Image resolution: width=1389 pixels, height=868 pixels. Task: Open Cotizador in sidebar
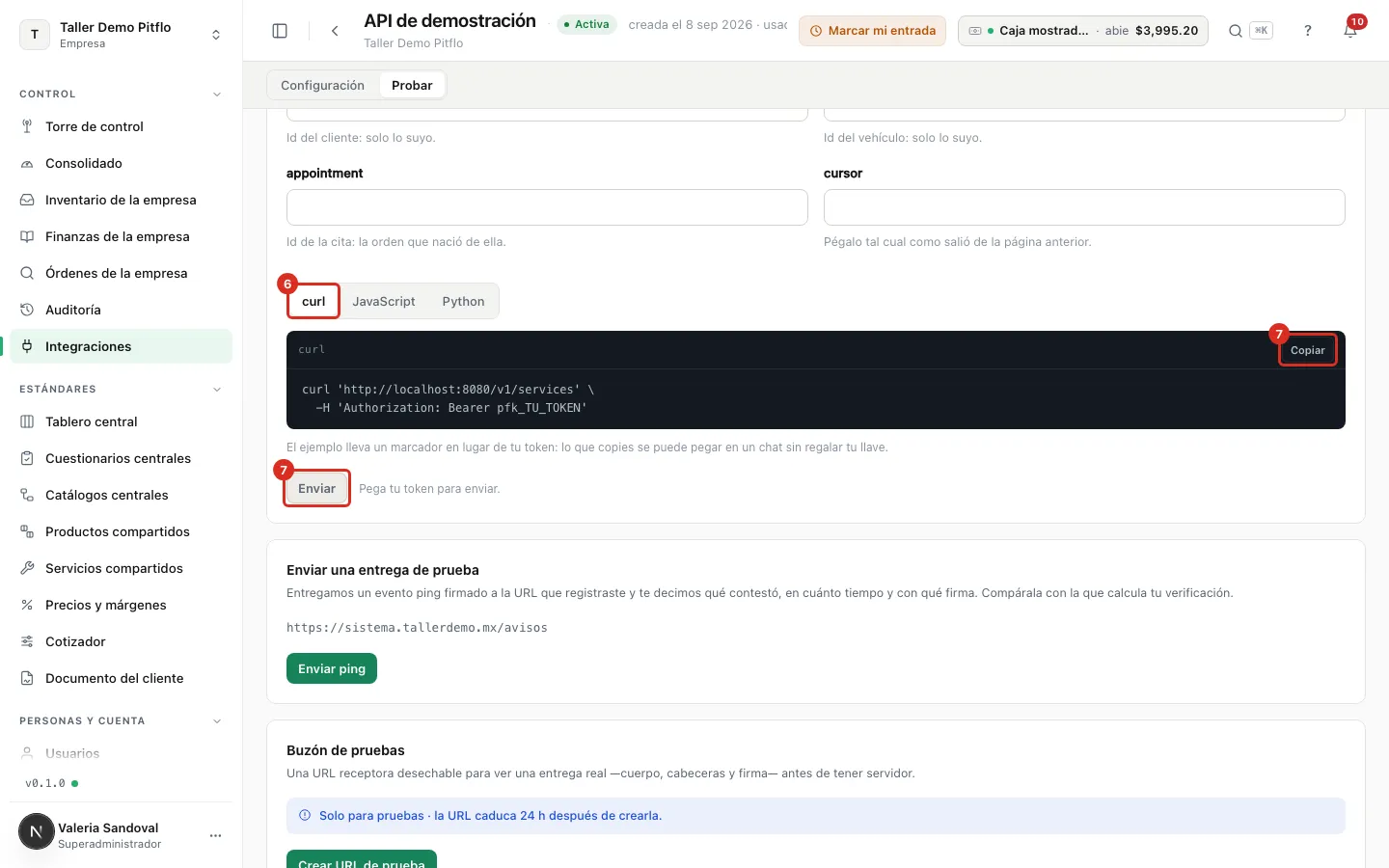pos(121,641)
